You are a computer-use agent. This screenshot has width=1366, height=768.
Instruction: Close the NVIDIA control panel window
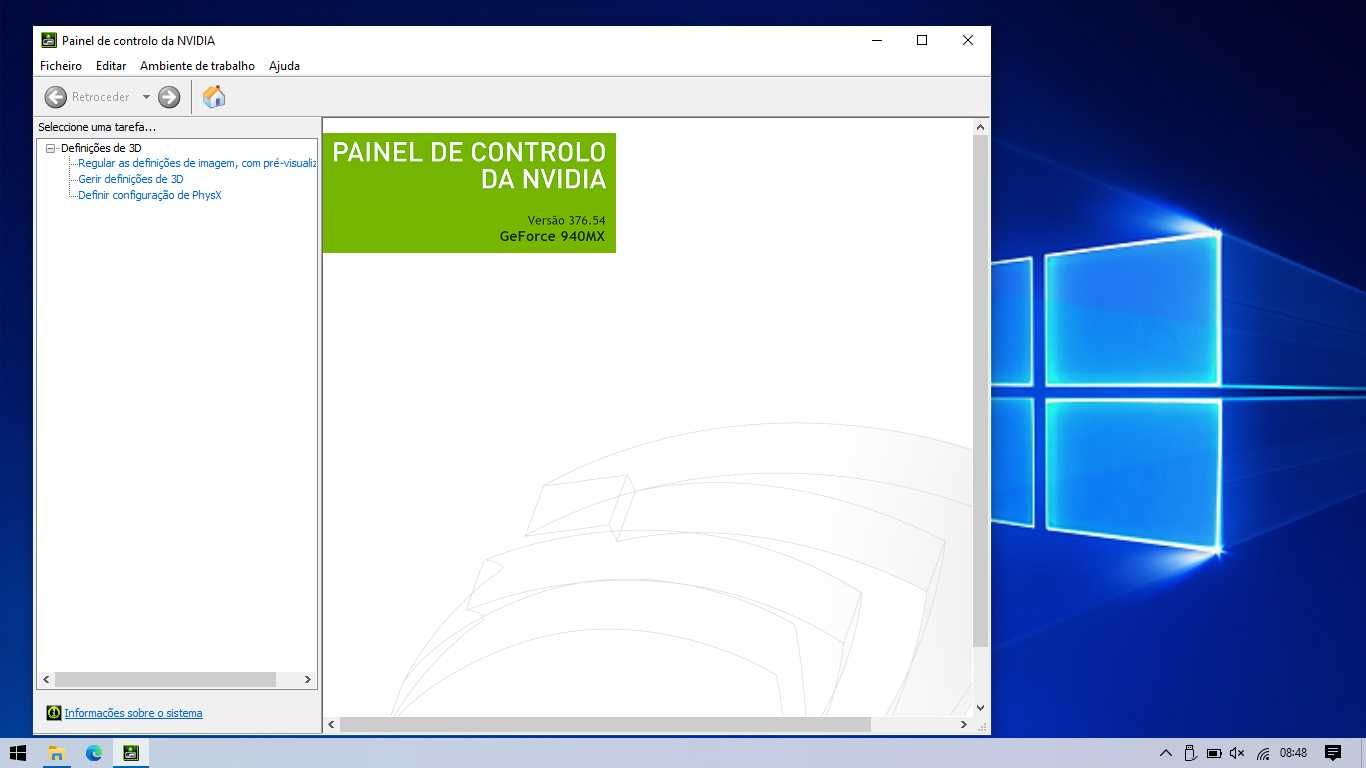[x=968, y=41]
